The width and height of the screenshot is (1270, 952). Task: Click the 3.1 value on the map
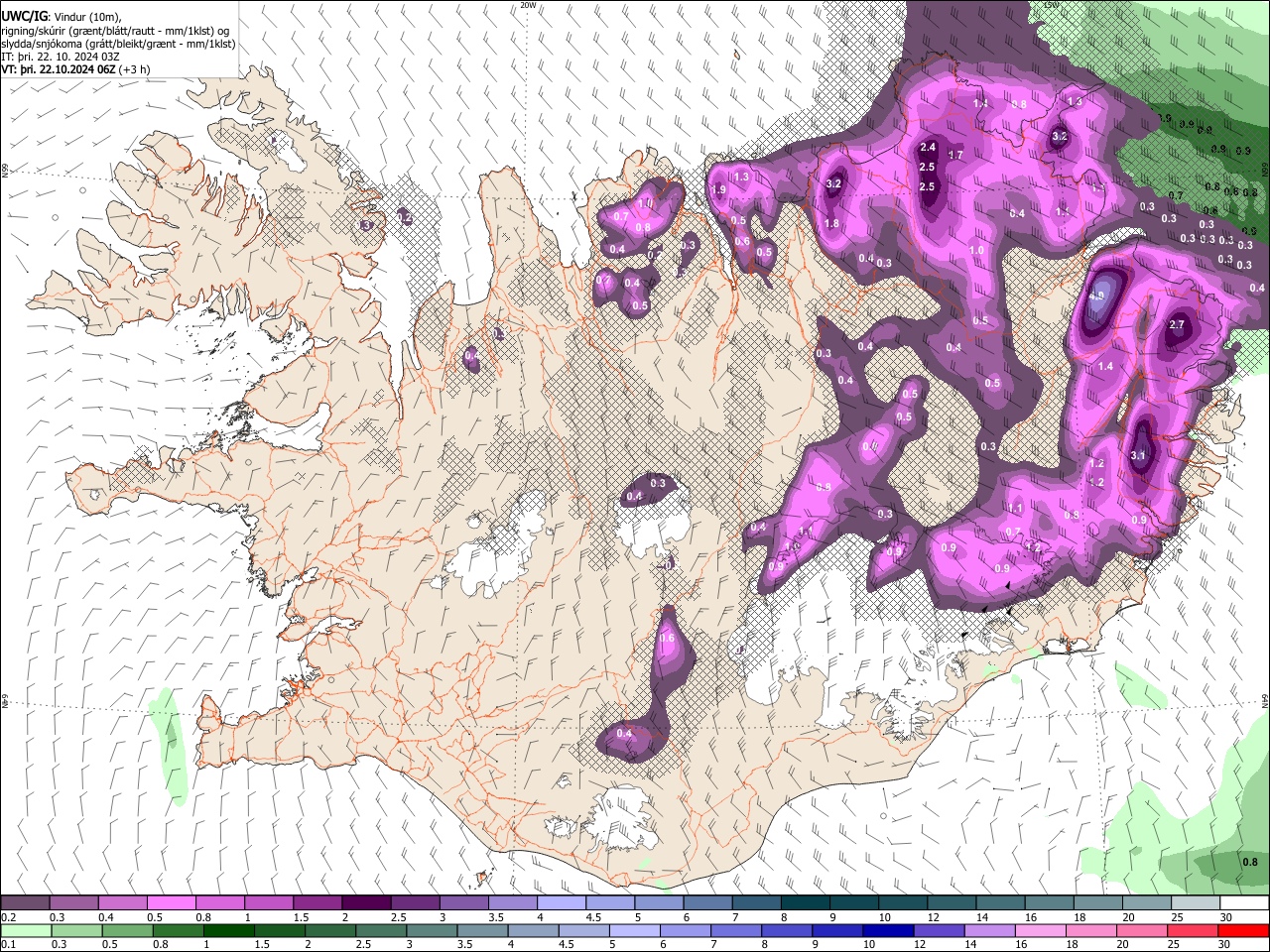(x=1138, y=456)
